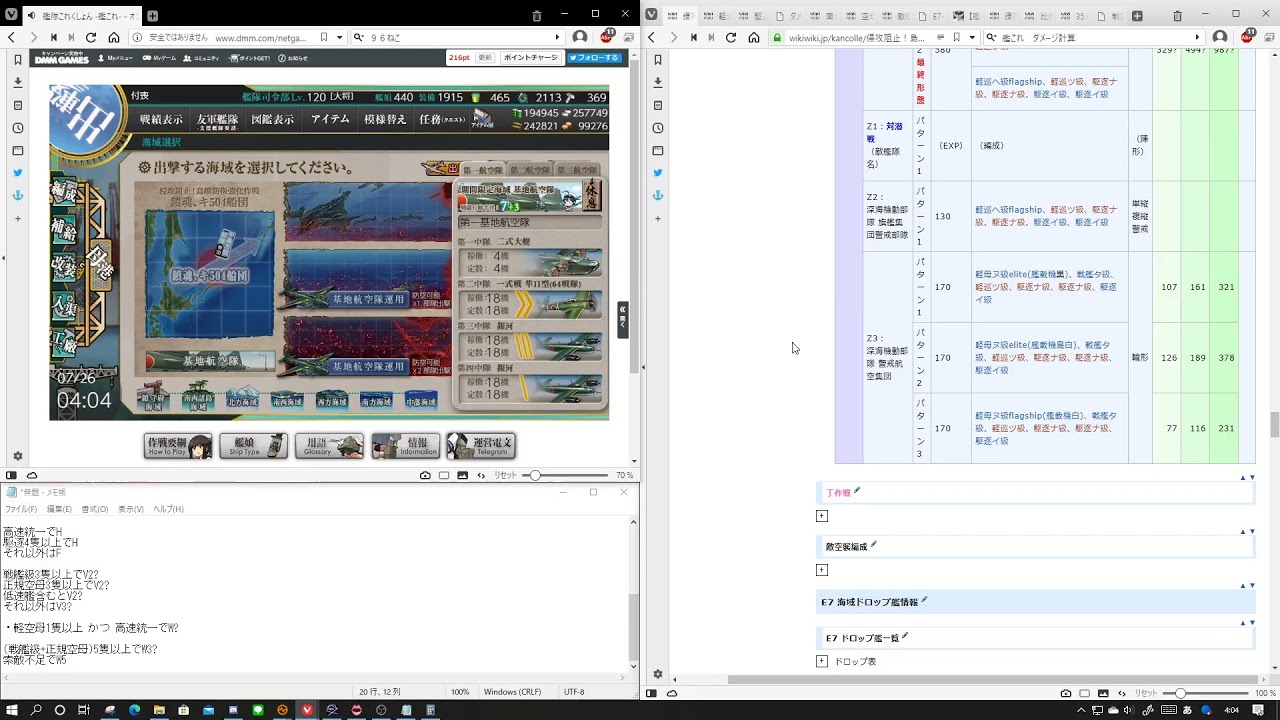Open home page in left Vivaldi window
Screen dimensions: 1280x720
[x=114, y=37]
